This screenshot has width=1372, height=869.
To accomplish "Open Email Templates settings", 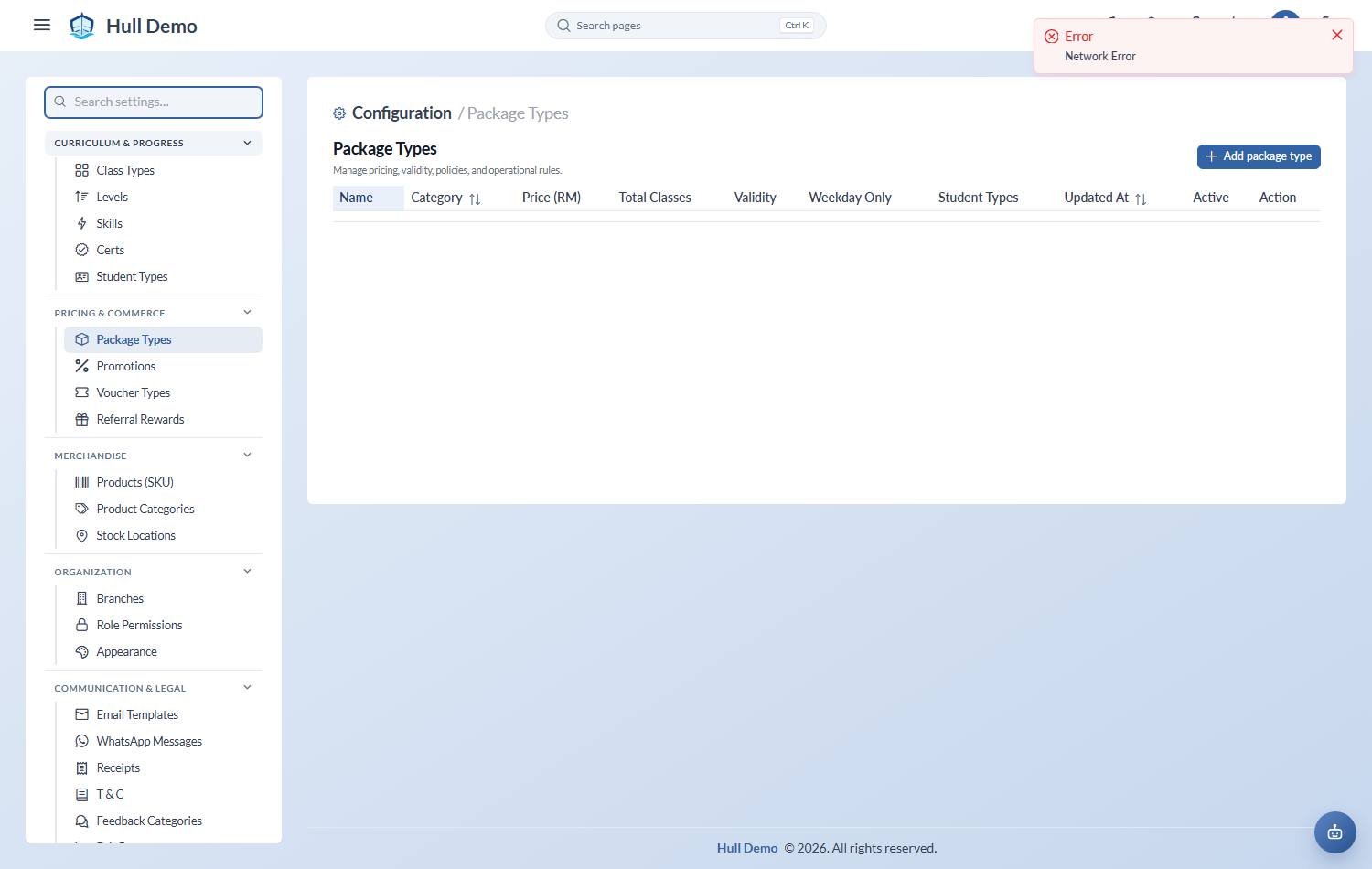I will point(163,714).
